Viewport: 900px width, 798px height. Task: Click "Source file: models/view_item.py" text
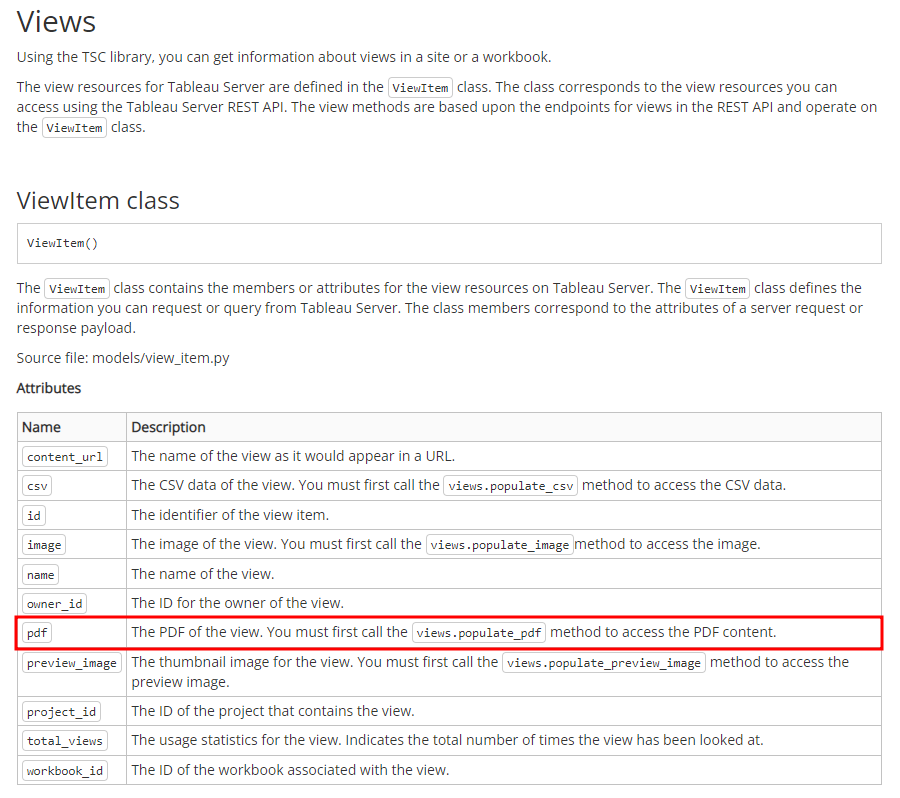123,358
